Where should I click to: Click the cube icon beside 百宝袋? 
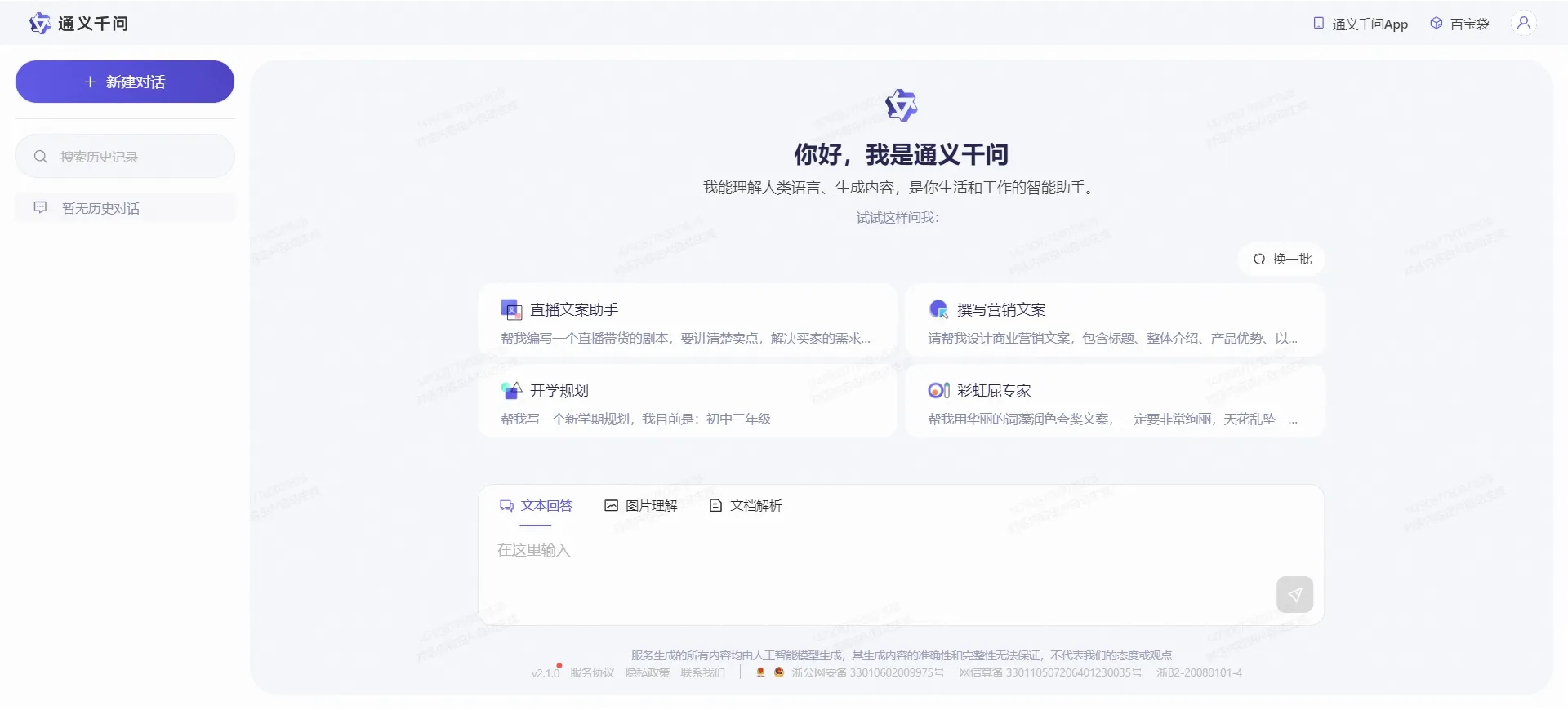pyautogui.click(x=1437, y=23)
